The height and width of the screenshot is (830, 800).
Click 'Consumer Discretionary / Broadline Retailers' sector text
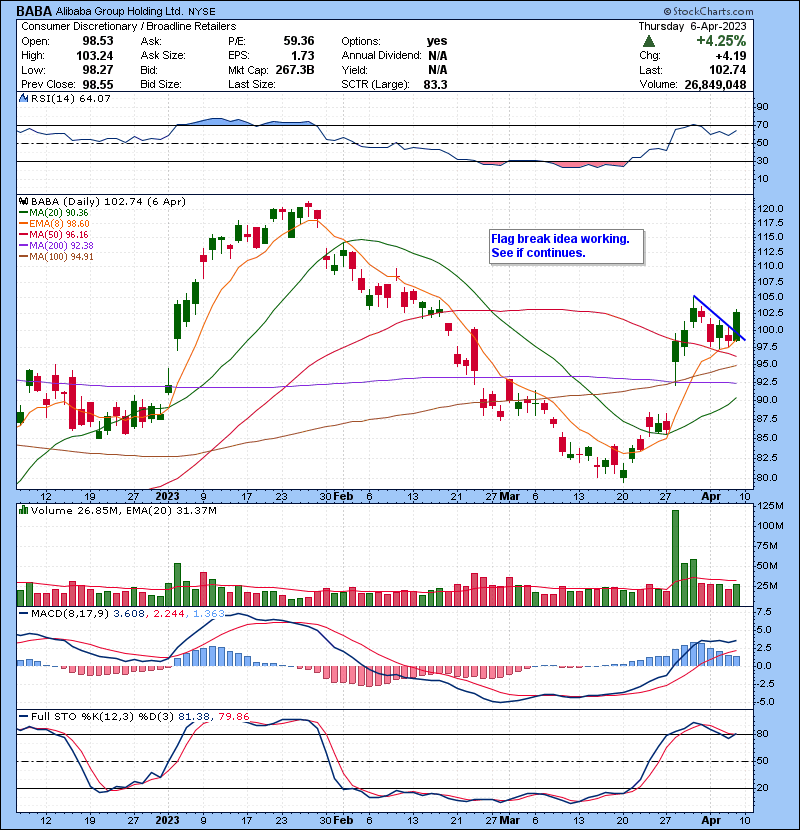pyautogui.click(x=129, y=26)
